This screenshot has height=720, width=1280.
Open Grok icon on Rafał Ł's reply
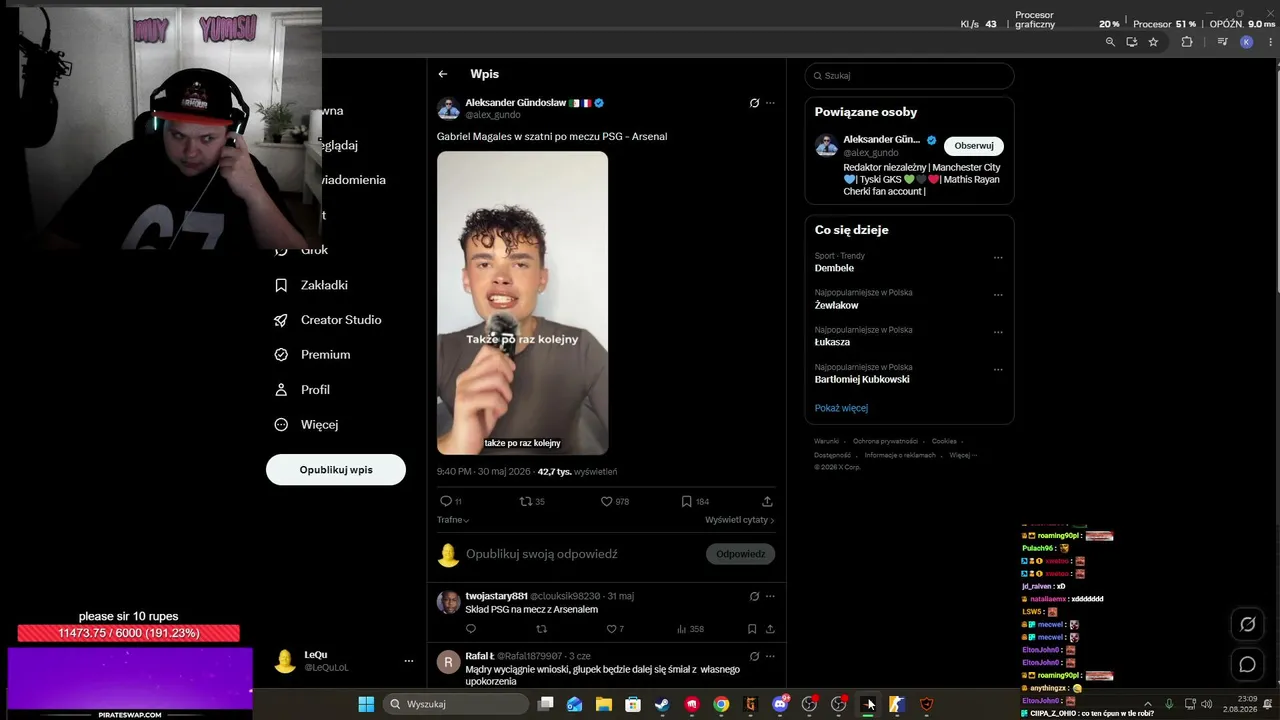pyautogui.click(x=754, y=656)
